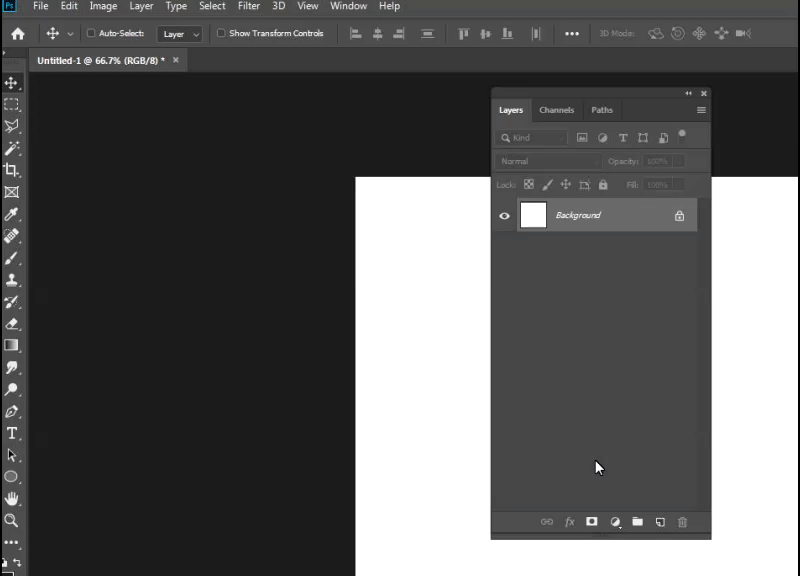Image resolution: width=800 pixels, height=576 pixels.
Task: Open the Auto-Select Layer dropdown
Action: coord(181,34)
